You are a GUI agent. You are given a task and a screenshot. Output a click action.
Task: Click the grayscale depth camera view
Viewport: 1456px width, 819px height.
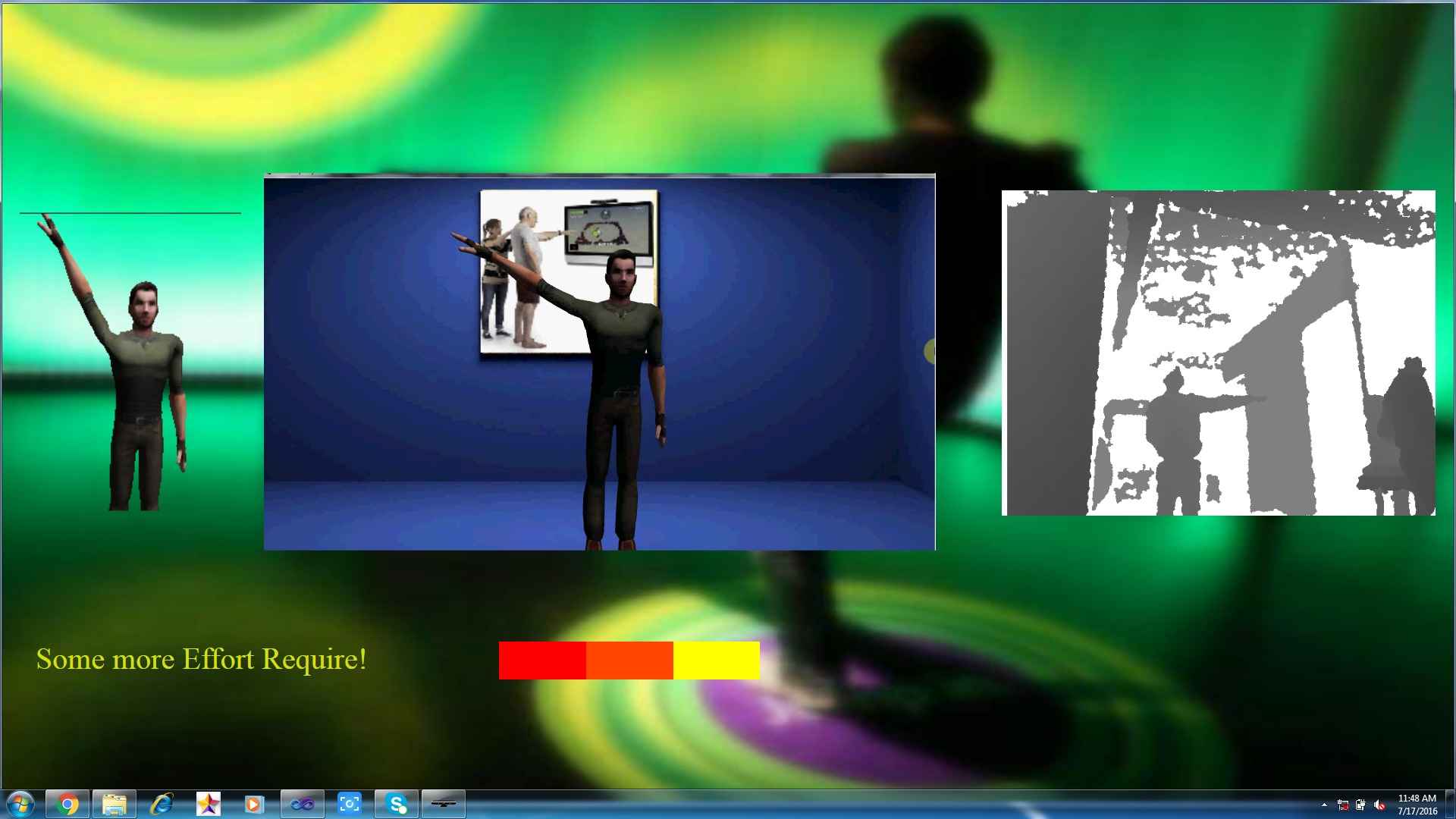1218,353
